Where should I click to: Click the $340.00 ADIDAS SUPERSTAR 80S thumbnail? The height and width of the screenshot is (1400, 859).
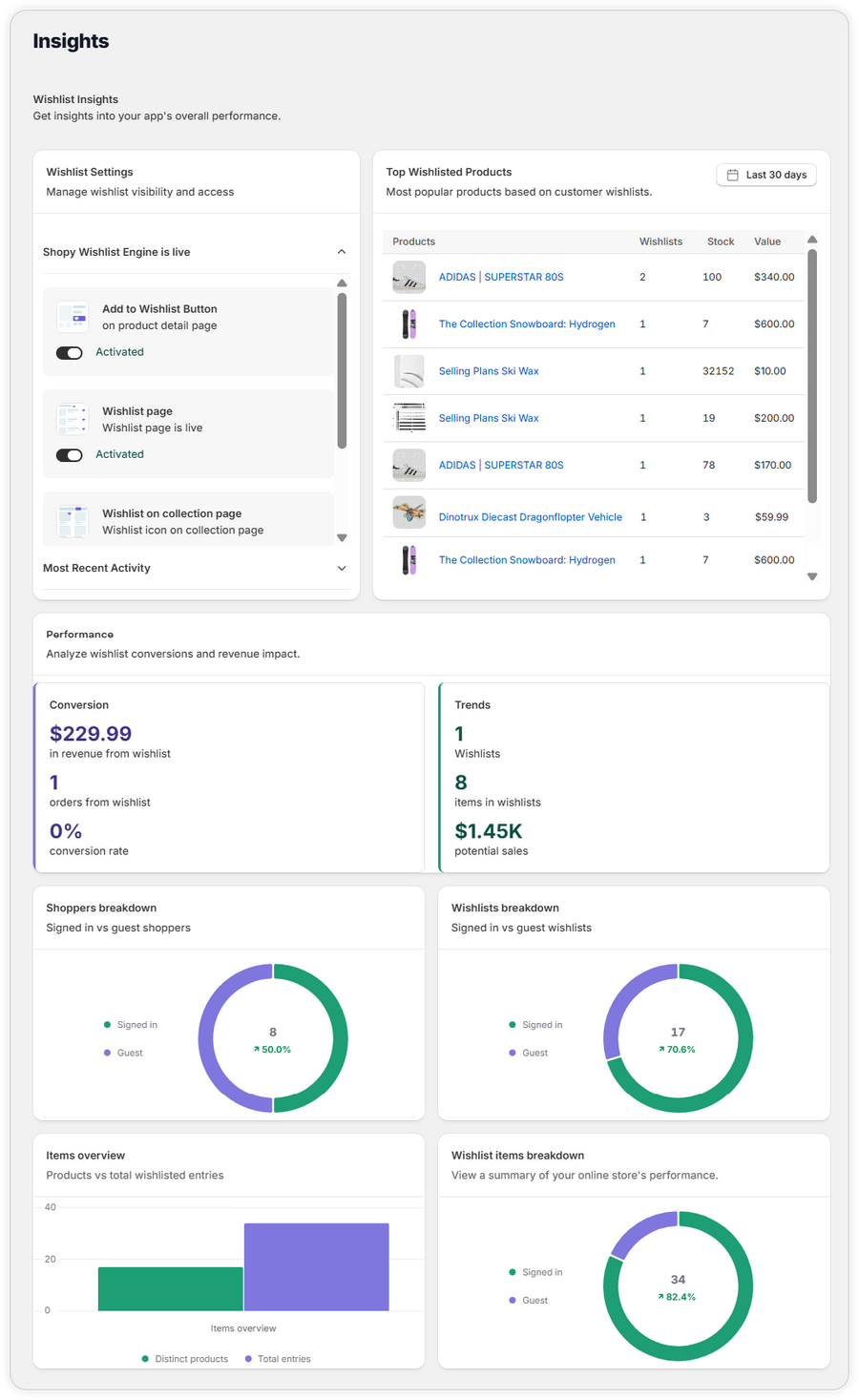pyautogui.click(x=409, y=277)
